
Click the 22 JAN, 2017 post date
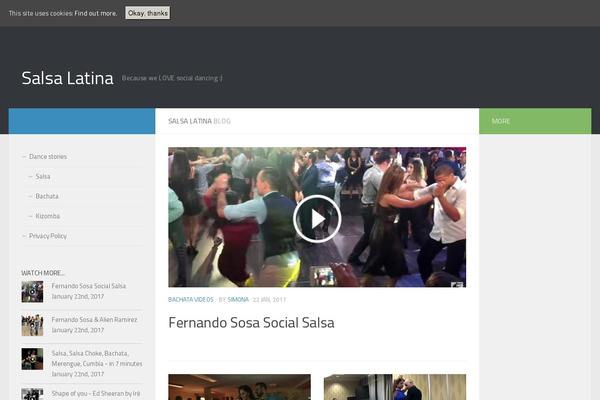click(x=269, y=300)
